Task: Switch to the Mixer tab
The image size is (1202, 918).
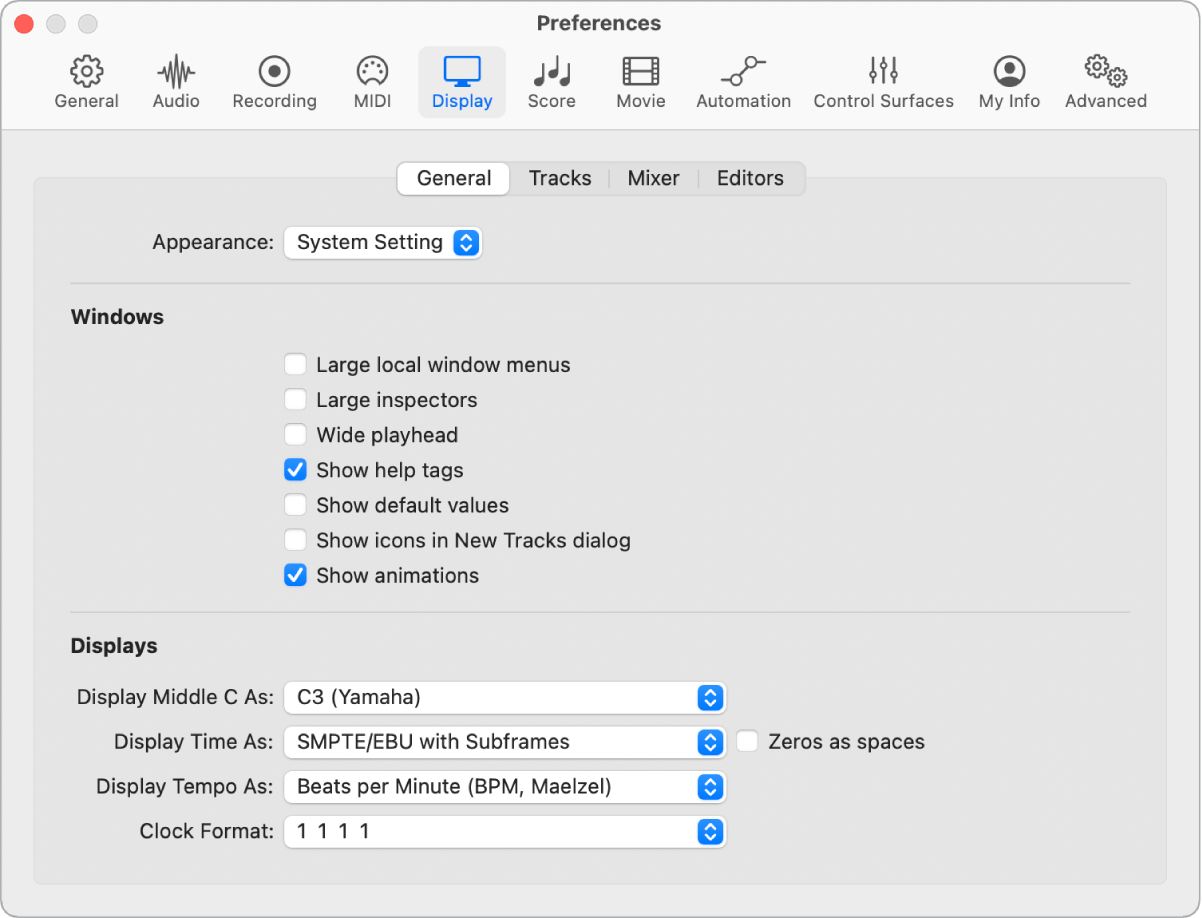Action: (653, 178)
